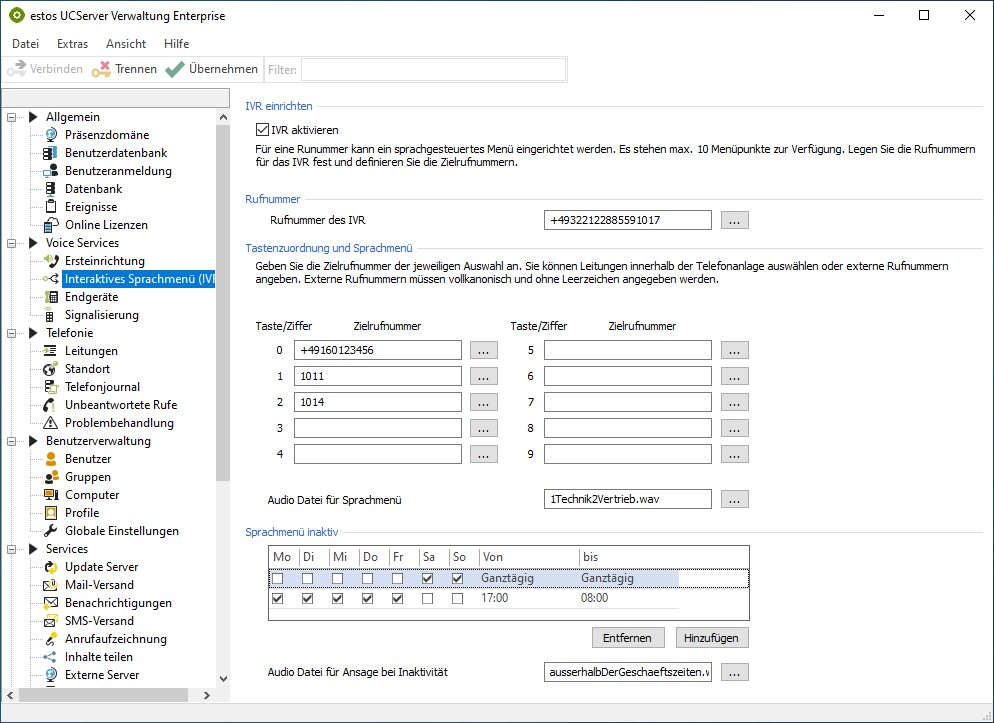Image resolution: width=994 pixels, height=723 pixels.
Task: Browse audio file for Sprachmenü
Action: point(734,499)
